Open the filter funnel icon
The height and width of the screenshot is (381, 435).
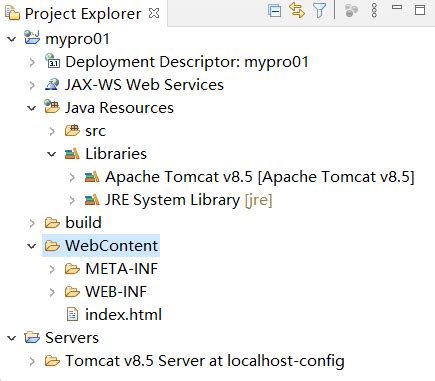[x=319, y=10]
